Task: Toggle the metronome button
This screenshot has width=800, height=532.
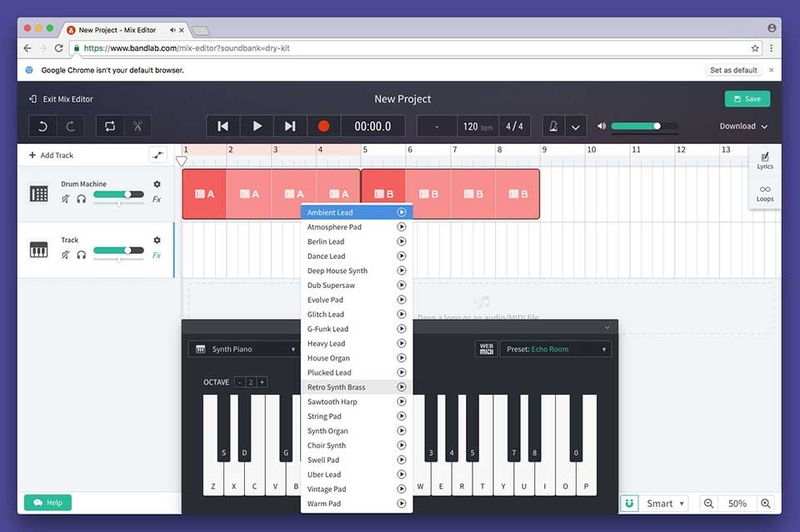Action: click(x=553, y=126)
